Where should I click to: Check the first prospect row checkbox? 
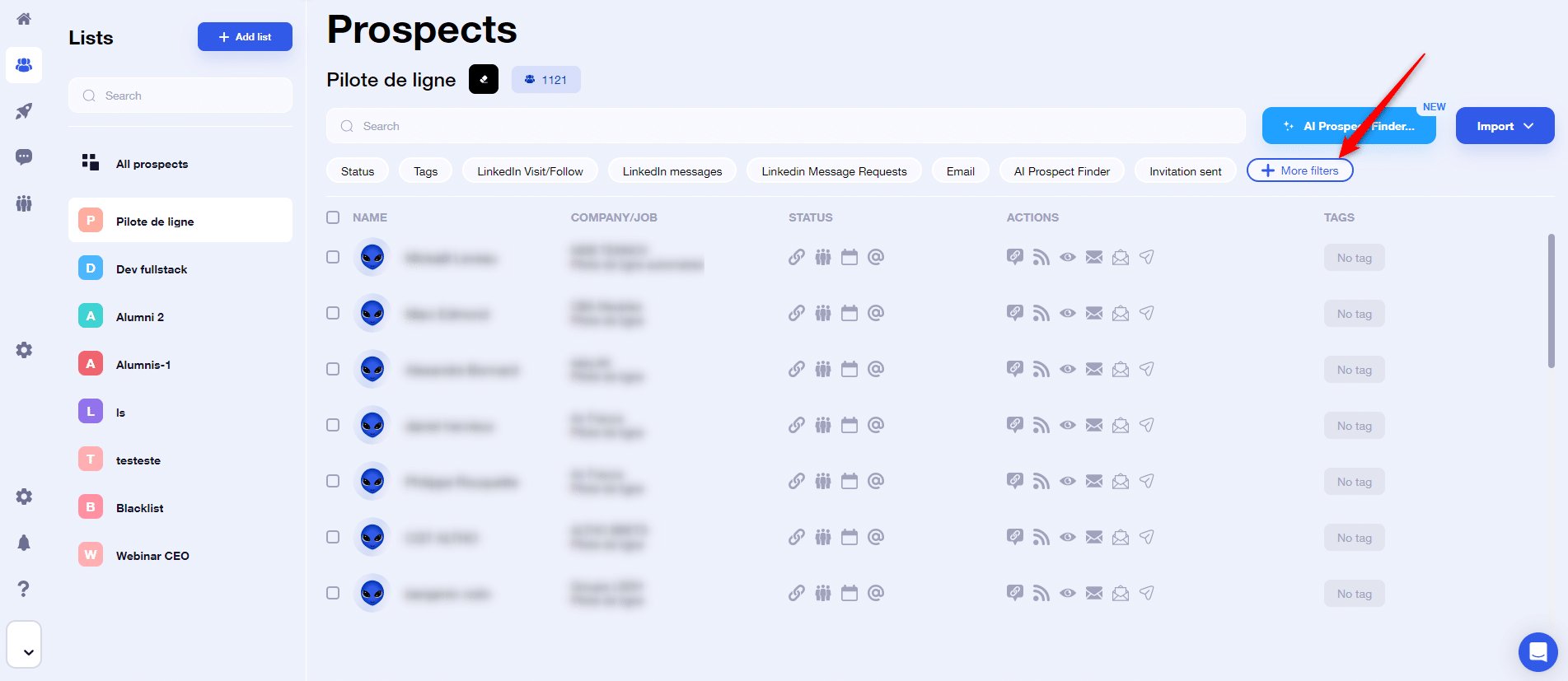pos(333,257)
